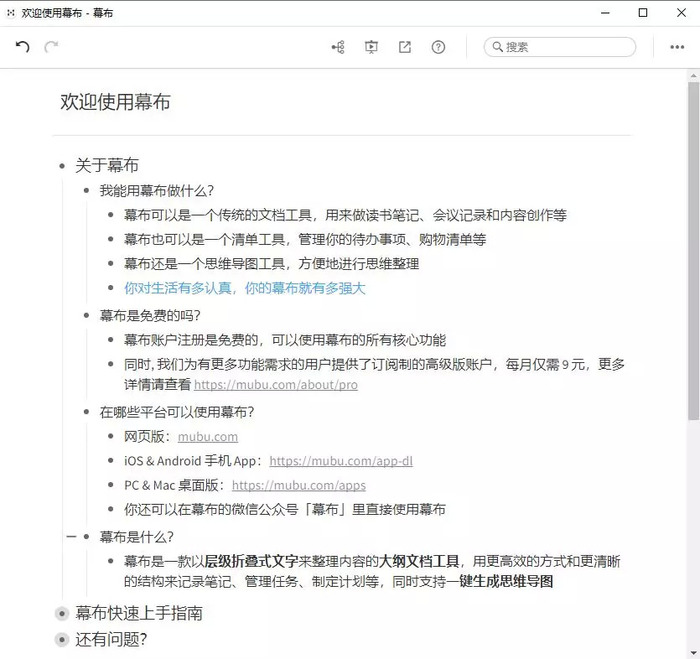700x659 pixels.
Task: Open the mubu.com/apps desktop link
Action: point(299,485)
